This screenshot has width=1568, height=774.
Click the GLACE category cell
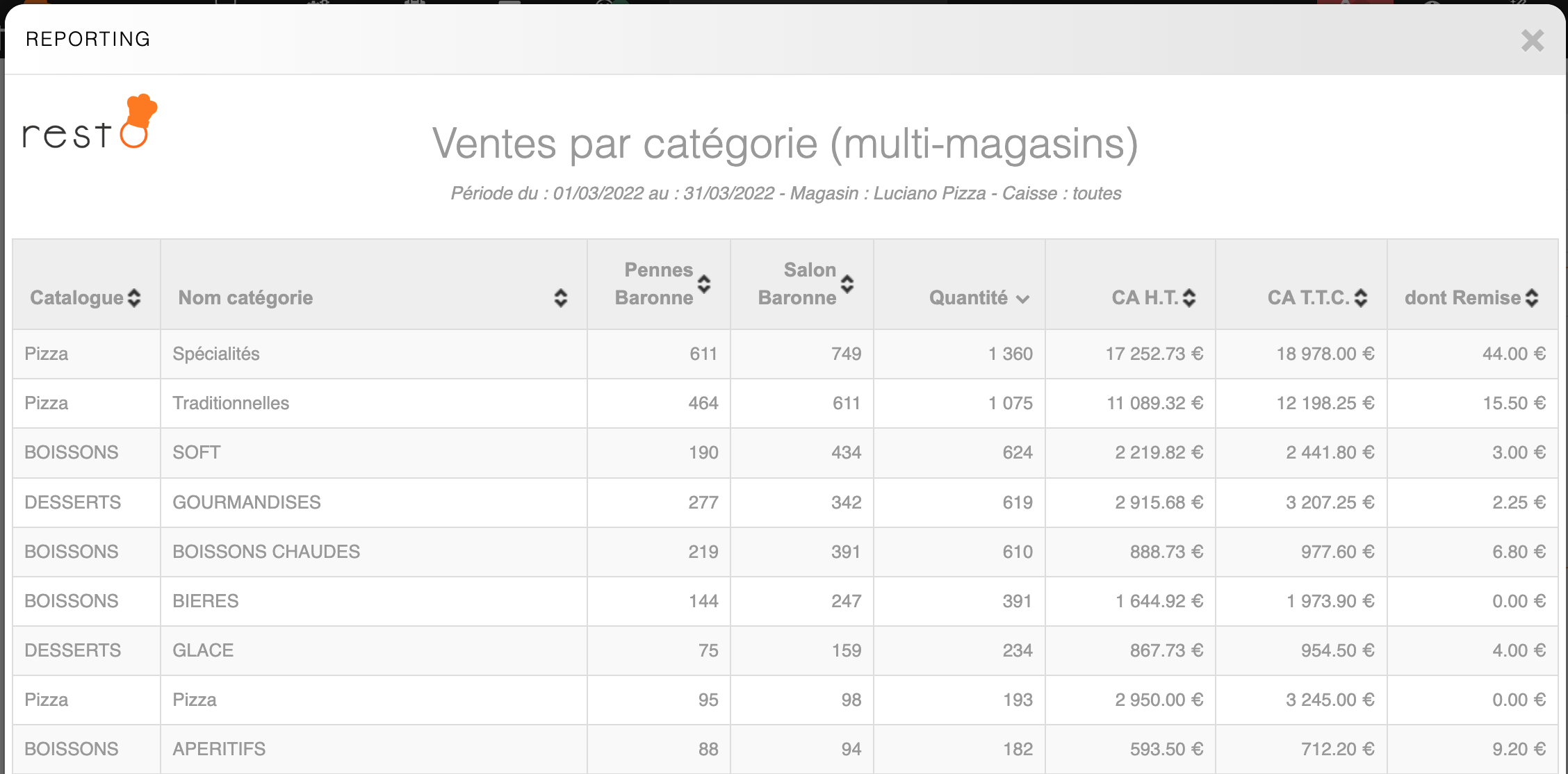click(203, 650)
